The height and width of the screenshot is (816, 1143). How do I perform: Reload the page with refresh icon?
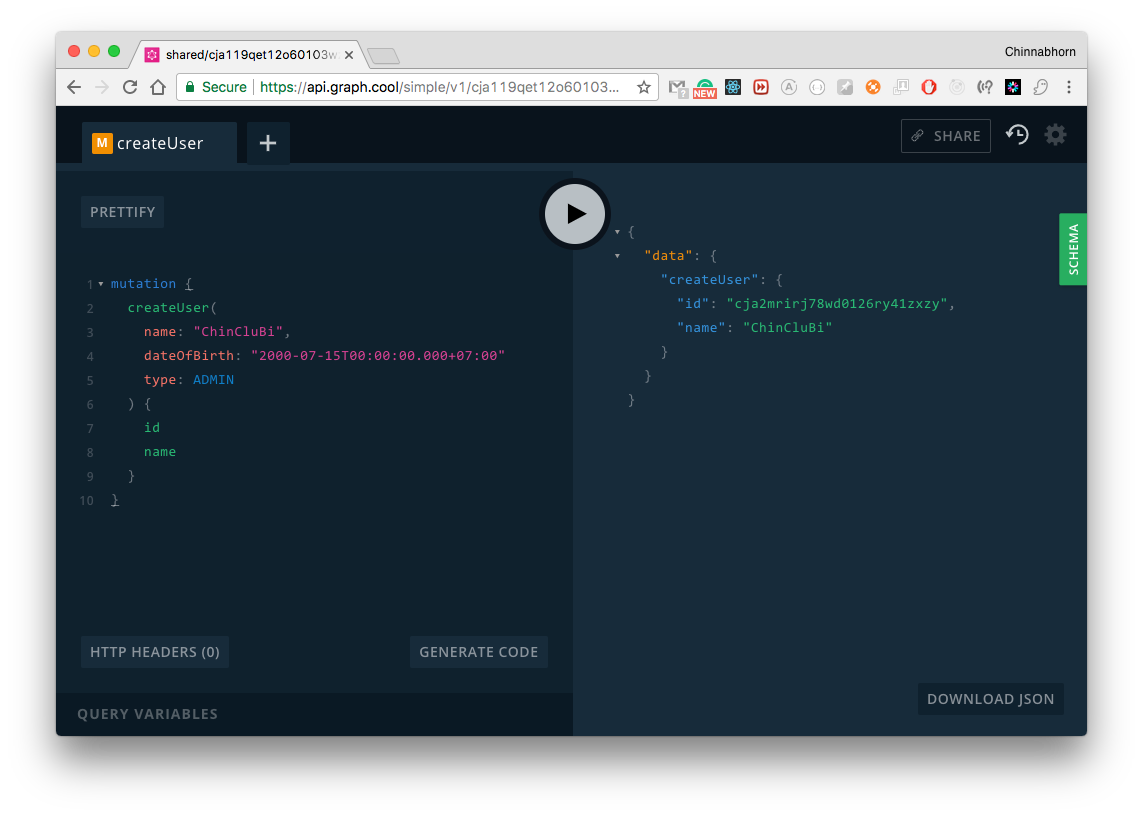[x=130, y=88]
